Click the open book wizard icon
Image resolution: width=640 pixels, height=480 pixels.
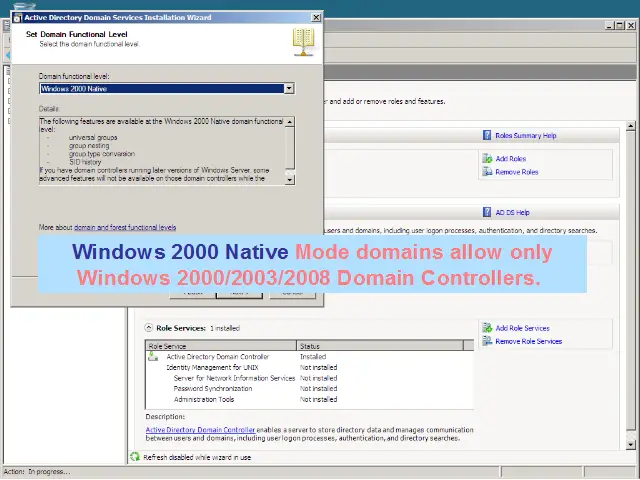(303, 42)
